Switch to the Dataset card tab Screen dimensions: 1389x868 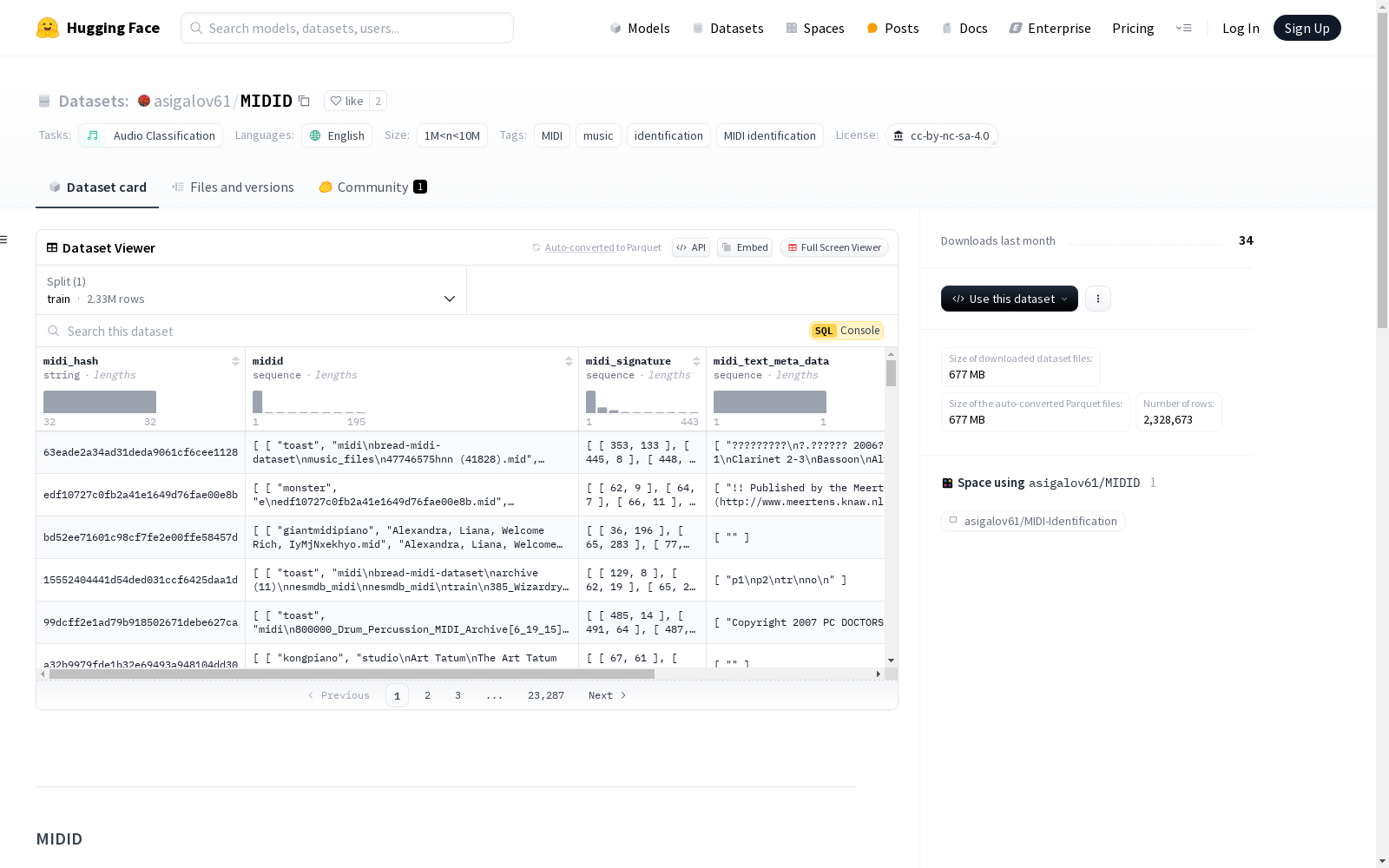pyautogui.click(x=97, y=187)
